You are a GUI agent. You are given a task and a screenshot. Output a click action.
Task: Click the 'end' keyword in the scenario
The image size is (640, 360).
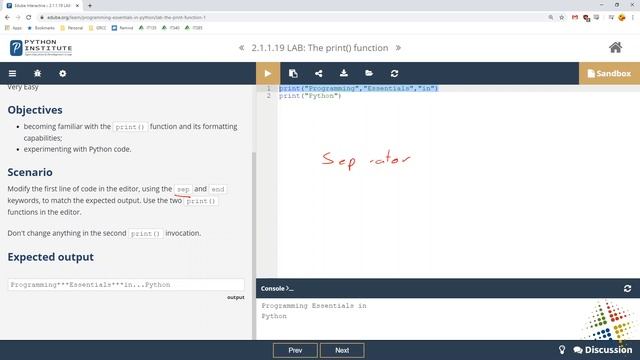click(218, 189)
